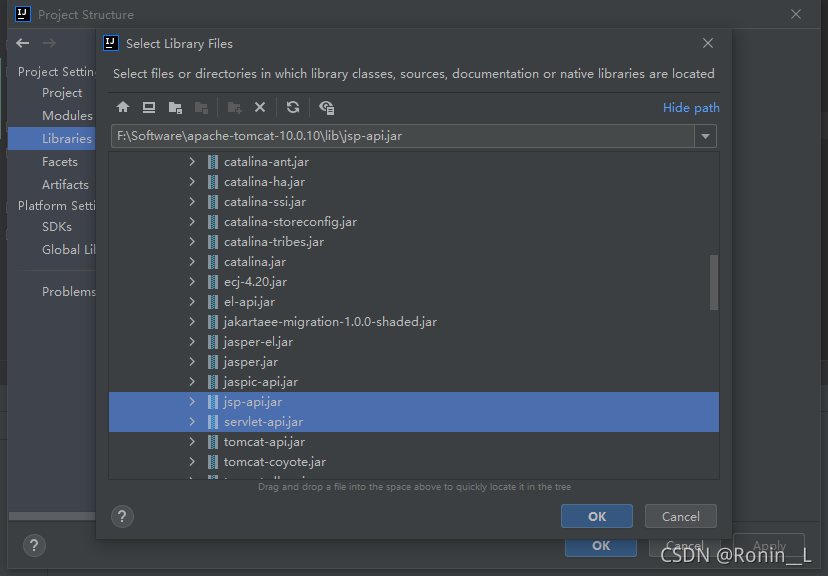Click into the library path field

coord(402,136)
